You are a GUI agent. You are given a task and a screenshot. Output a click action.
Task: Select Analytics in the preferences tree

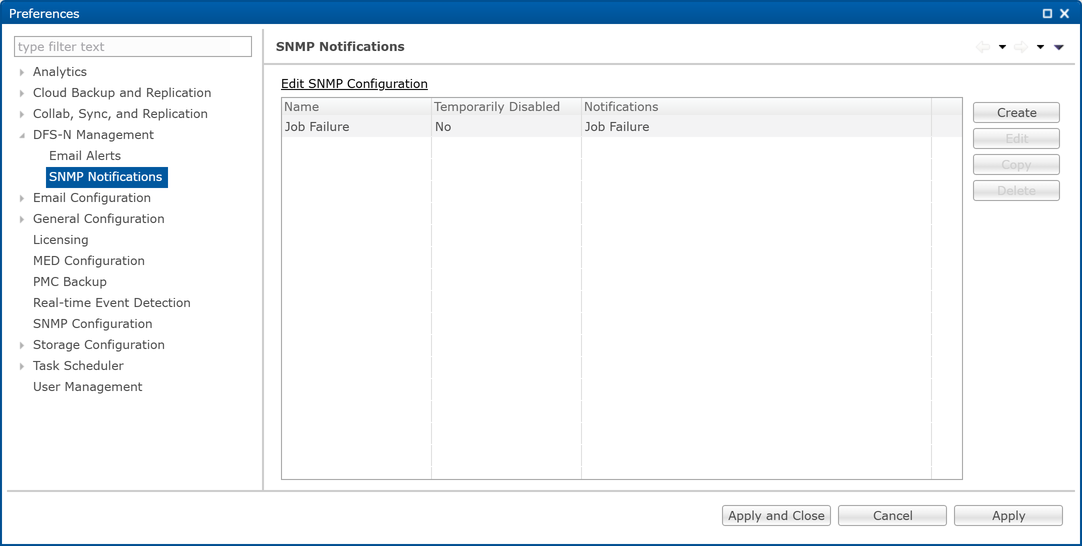click(60, 72)
